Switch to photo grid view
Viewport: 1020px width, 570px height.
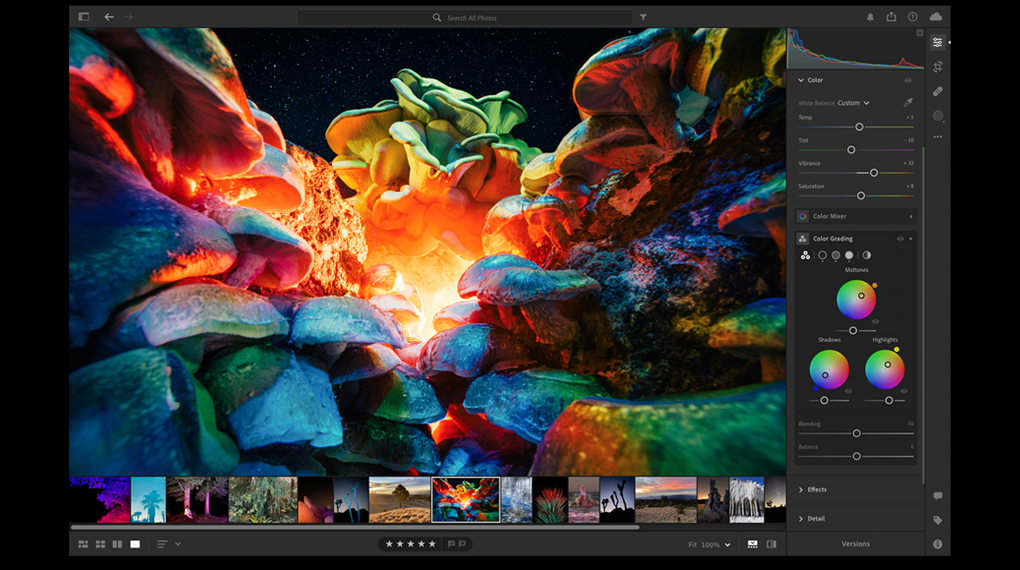(x=83, y=544)
